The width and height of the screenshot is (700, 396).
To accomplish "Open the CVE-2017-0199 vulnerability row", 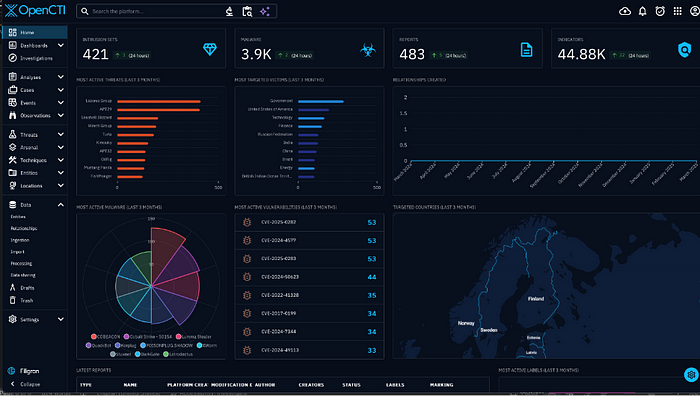I will [x=309, y=313].
